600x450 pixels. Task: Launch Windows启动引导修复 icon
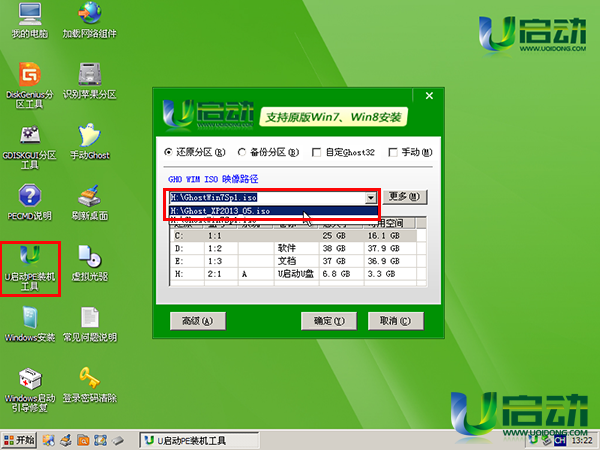[29, 390]
